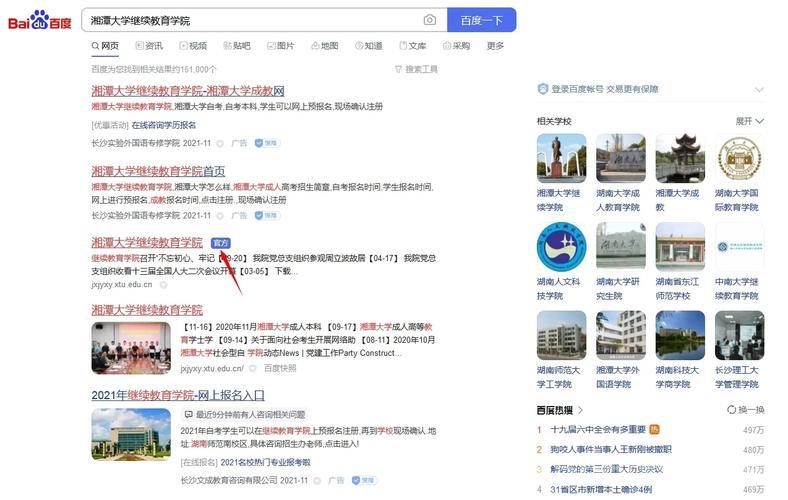Open hot search 十九届六中全会有多重要
Image resolution: width=788 pixels, height=500 pixels.
point(598,430)
